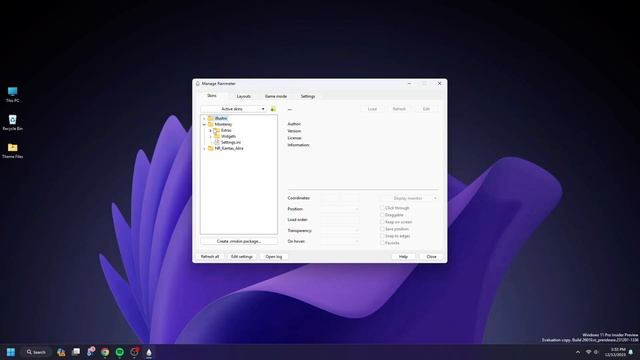The width and height of the screenshot is (640, 360).
Task: Open the Settings tab
Action: (x=308, y=96)
